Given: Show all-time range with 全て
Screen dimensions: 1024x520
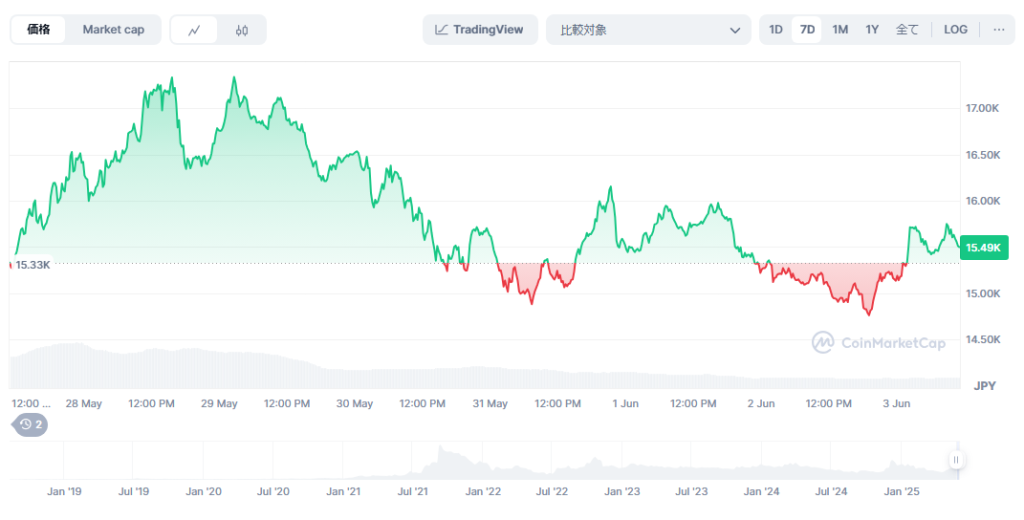Looking at the screenshot, I should click(907, 30).
